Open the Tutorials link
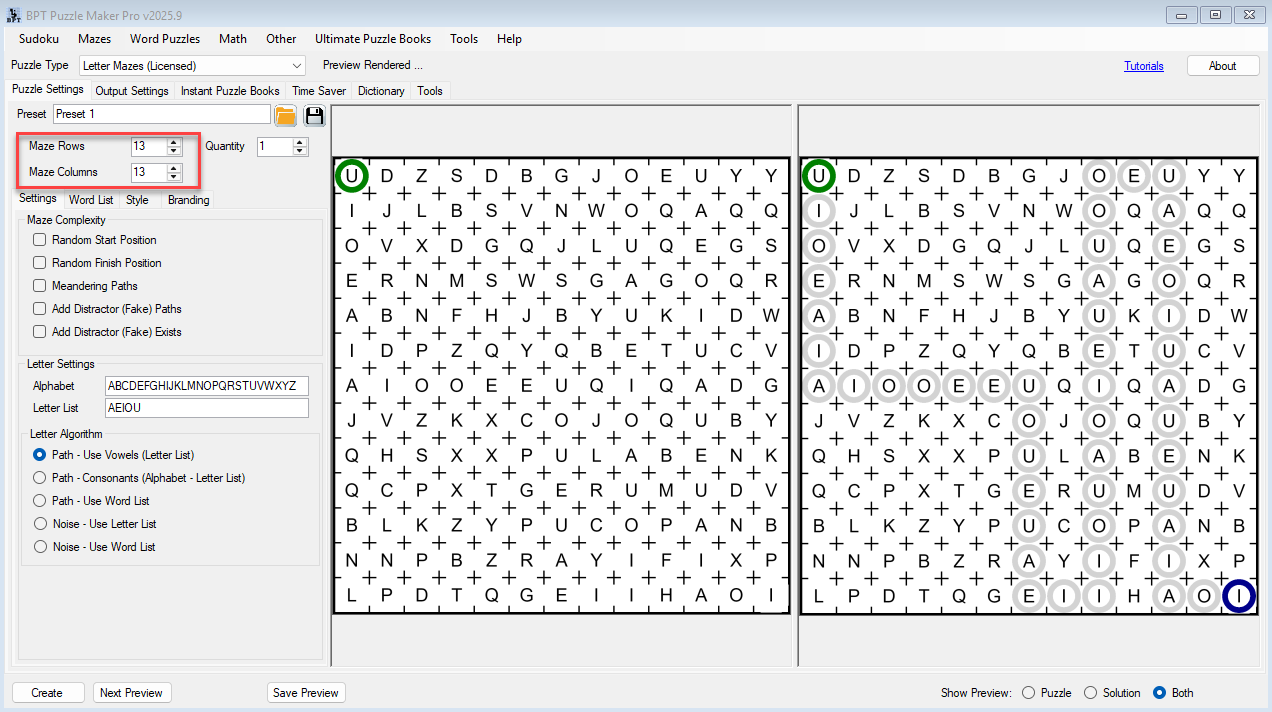1272x712 pixels. [x=1143, y=66]
